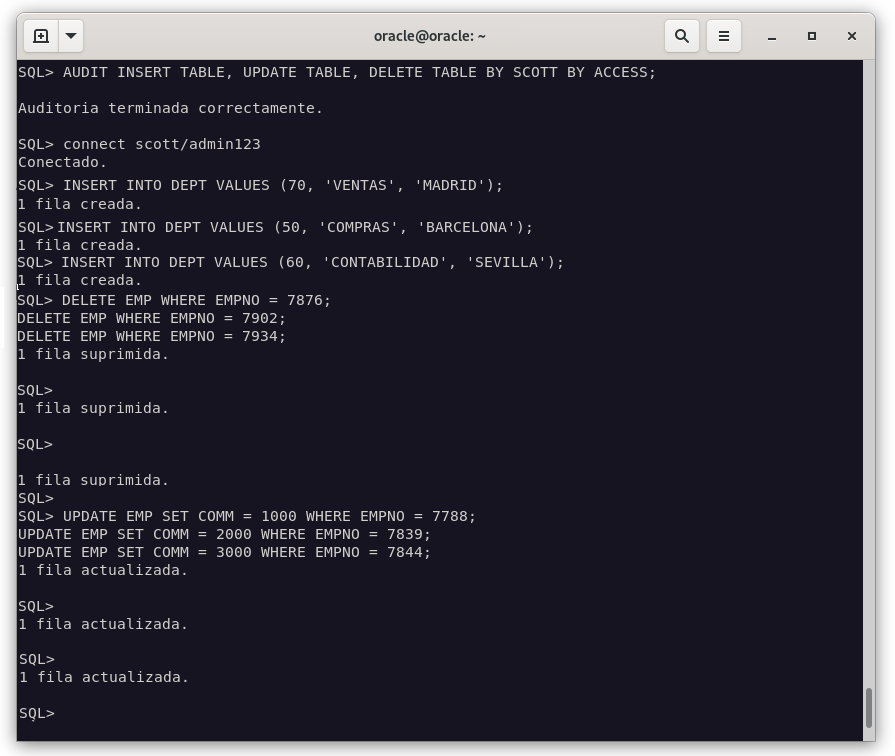Click the UPDATE COMM = 3000 statement
895x756 pixels.
224,552
